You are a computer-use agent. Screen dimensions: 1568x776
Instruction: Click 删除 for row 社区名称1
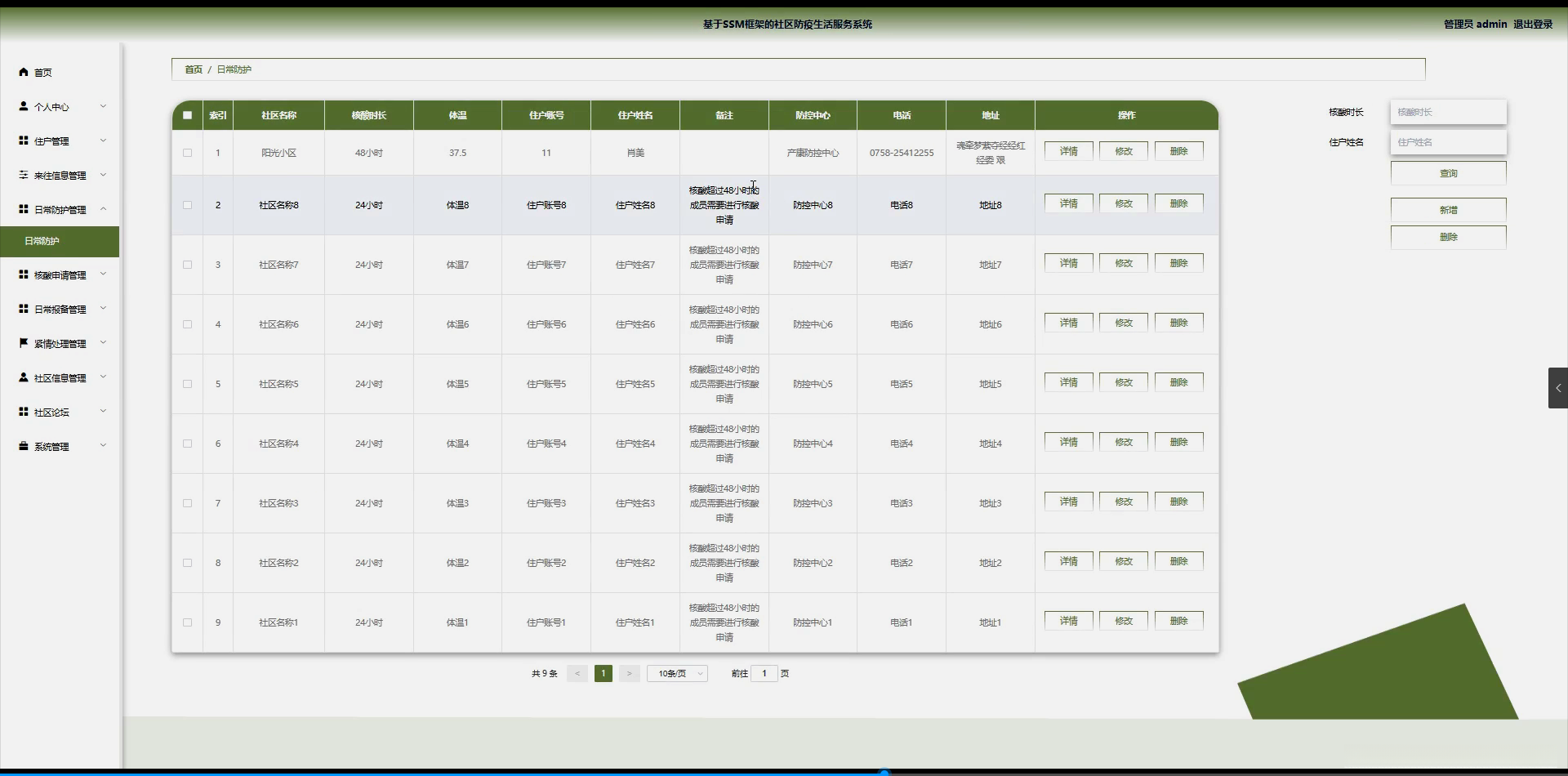1179,621
